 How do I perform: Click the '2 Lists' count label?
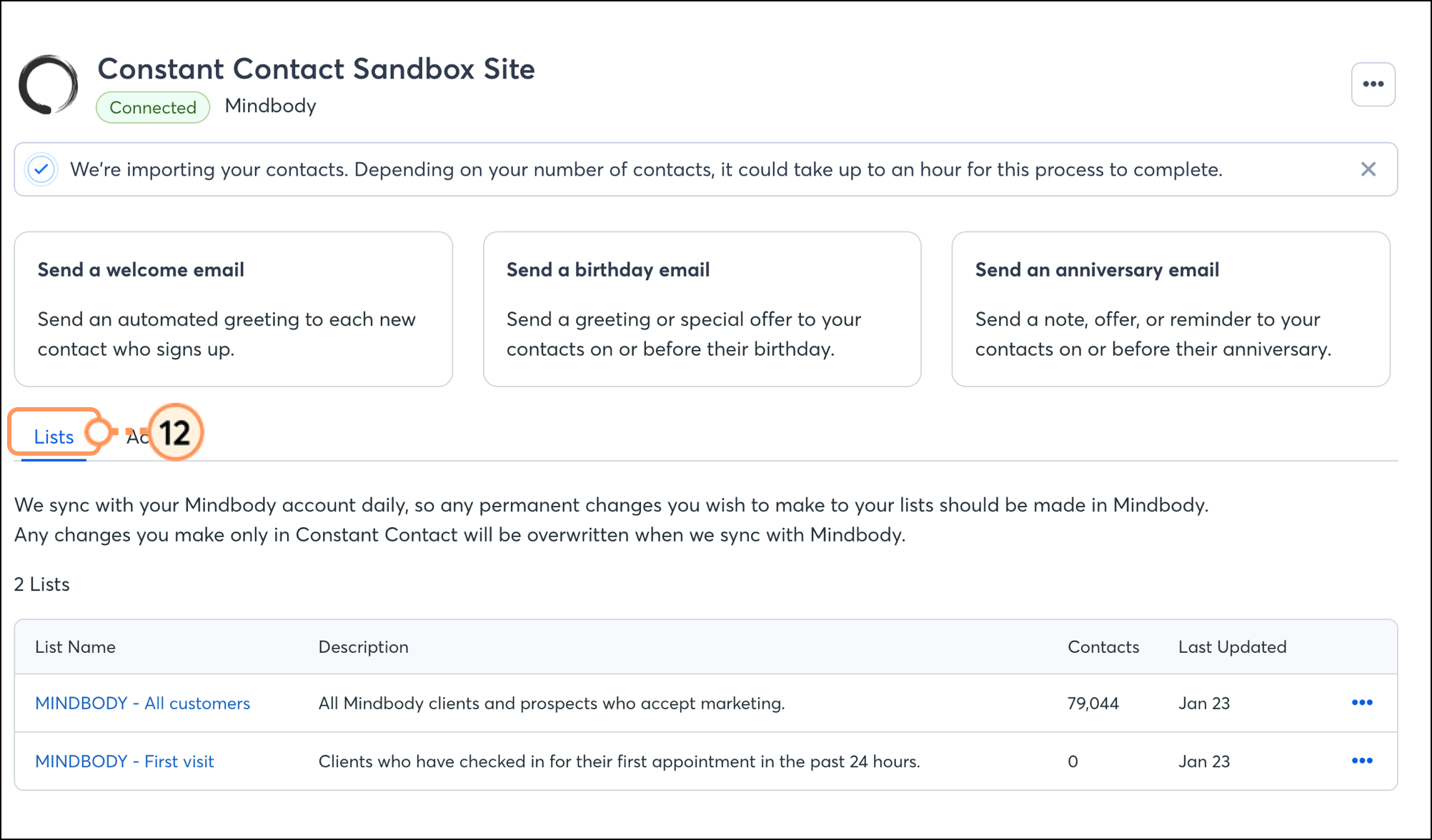[42, 584]
